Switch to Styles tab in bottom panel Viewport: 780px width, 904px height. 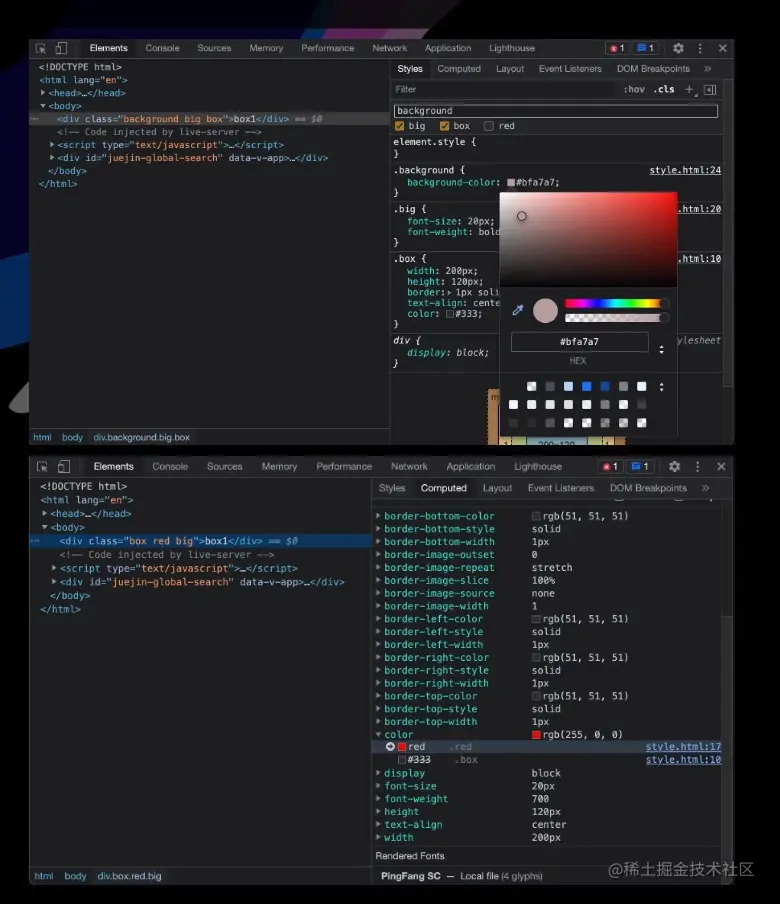[392, 488]
